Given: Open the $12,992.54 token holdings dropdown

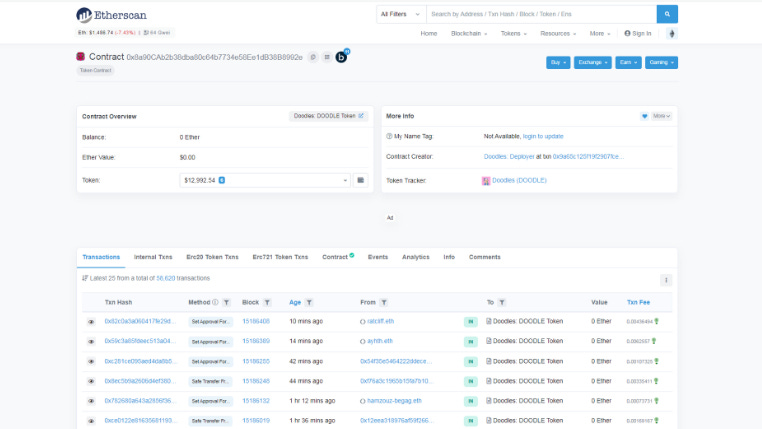Looking at the screenshot, I should [x=265, y=180].
